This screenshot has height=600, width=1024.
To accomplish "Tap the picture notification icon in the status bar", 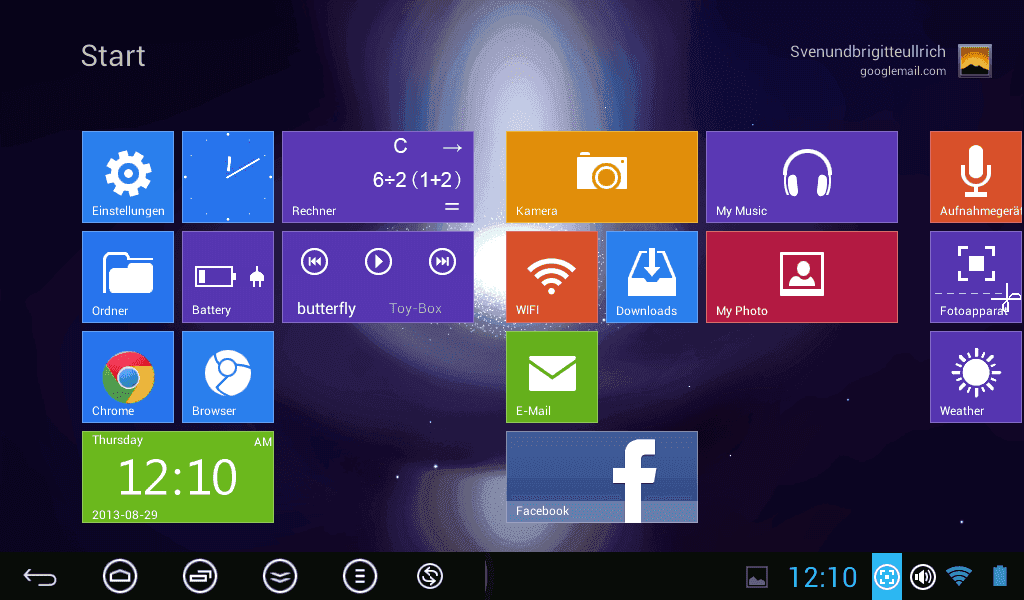I will (757, 577).
